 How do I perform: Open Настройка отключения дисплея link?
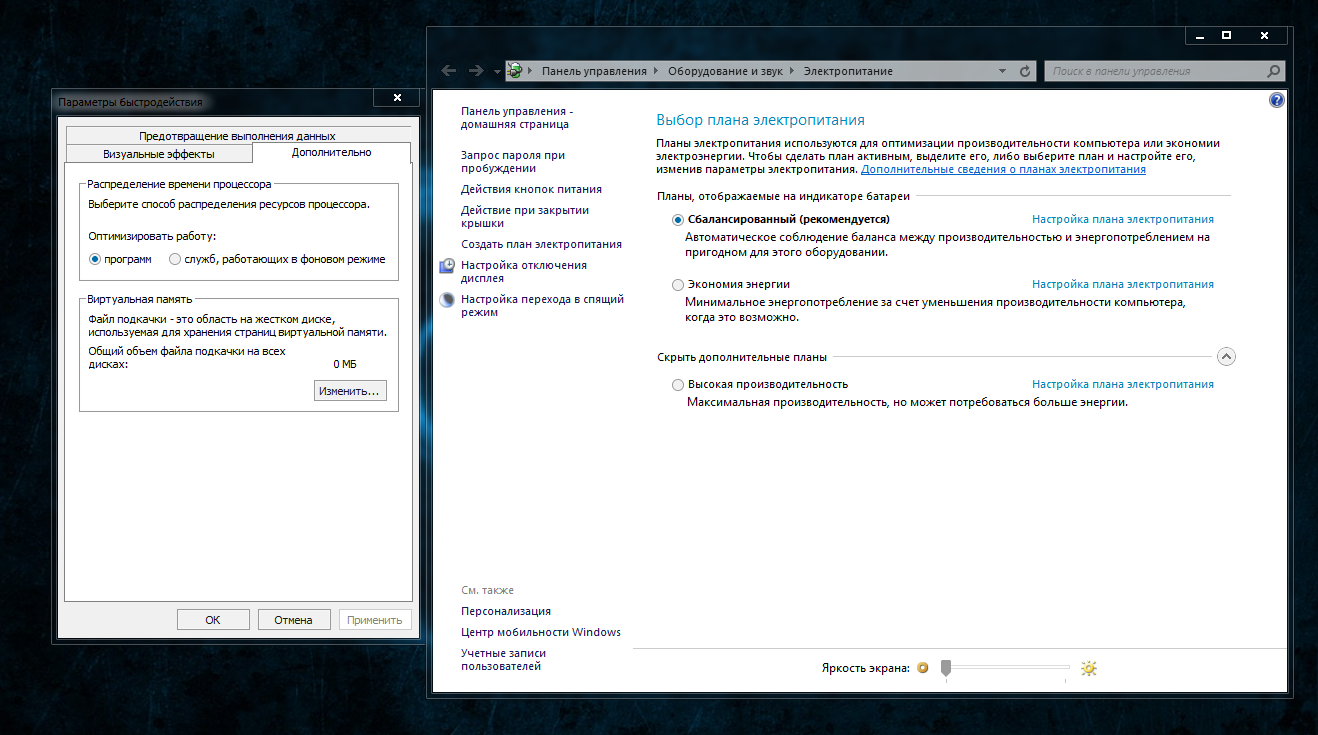[x=524, y=272]
